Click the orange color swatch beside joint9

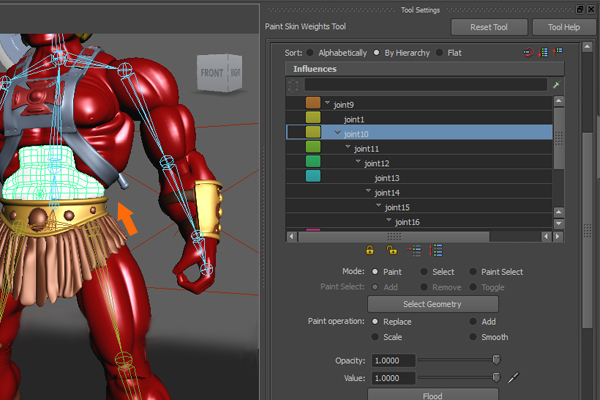pyautogui.click(x=313, y=103)
